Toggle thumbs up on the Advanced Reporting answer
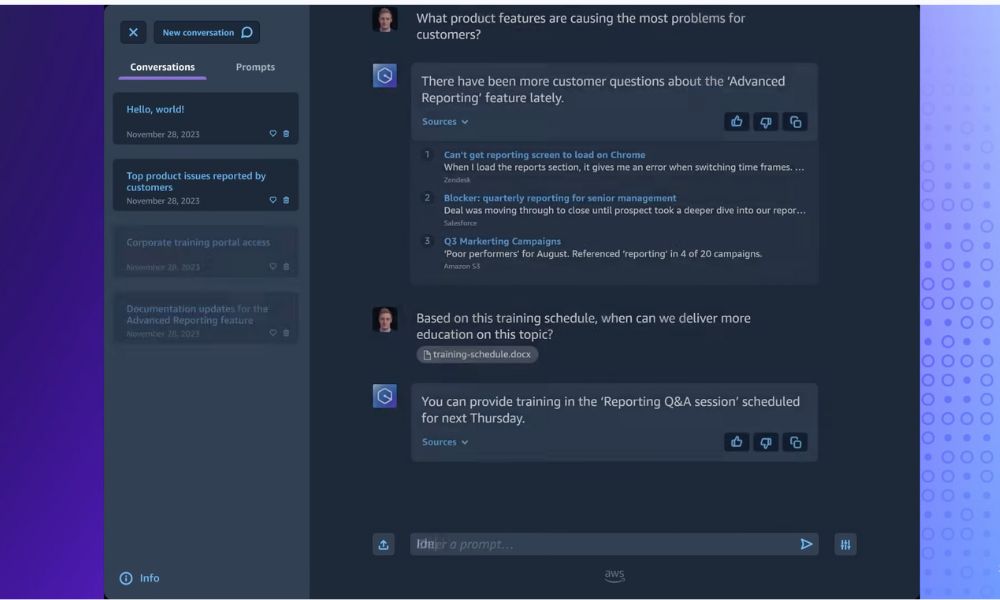1000x600 pixels. tap(736, 121)
